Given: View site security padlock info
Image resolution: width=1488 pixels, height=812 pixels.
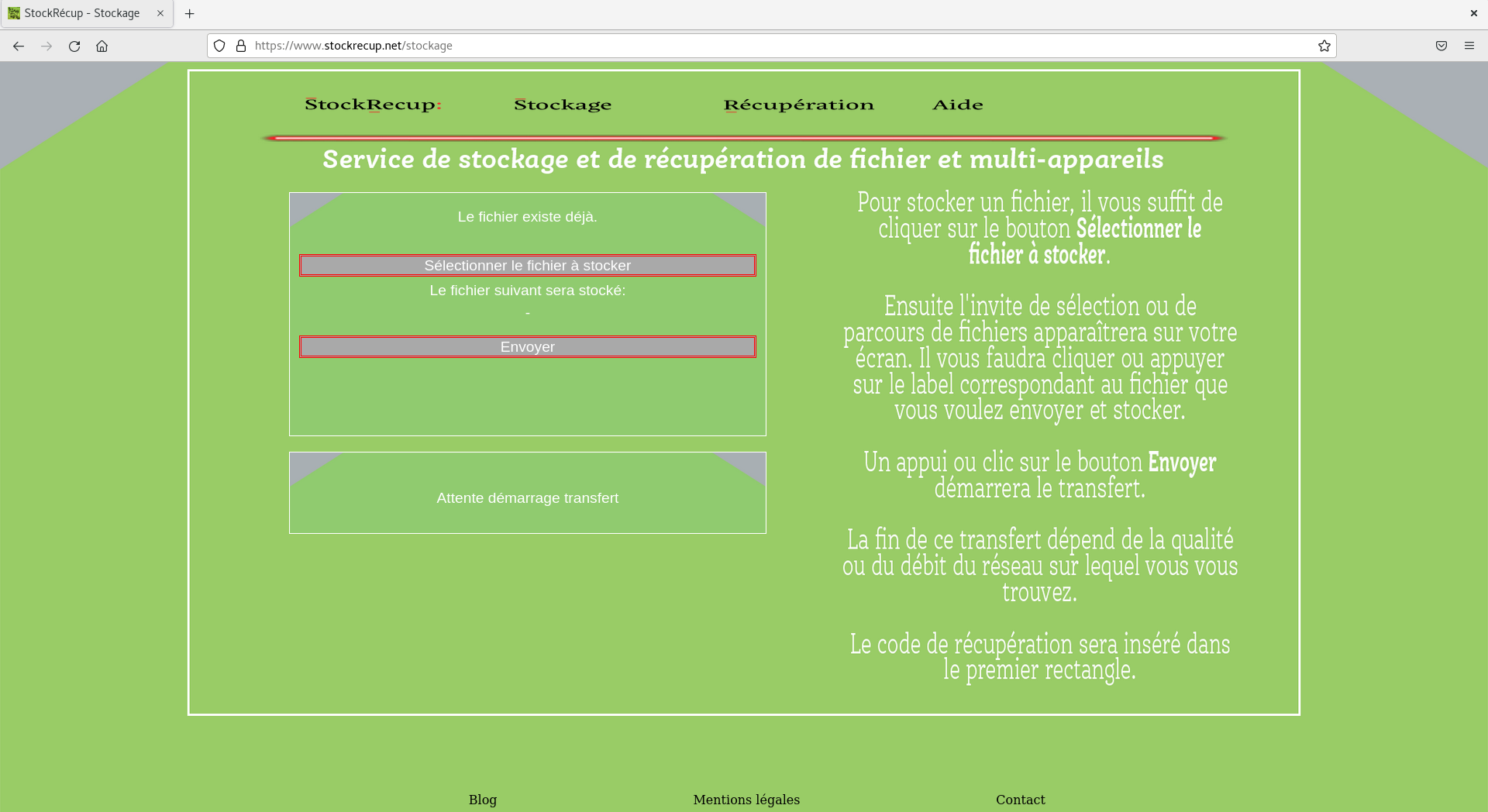Looking at the screenshot, I should coord(241,46).
